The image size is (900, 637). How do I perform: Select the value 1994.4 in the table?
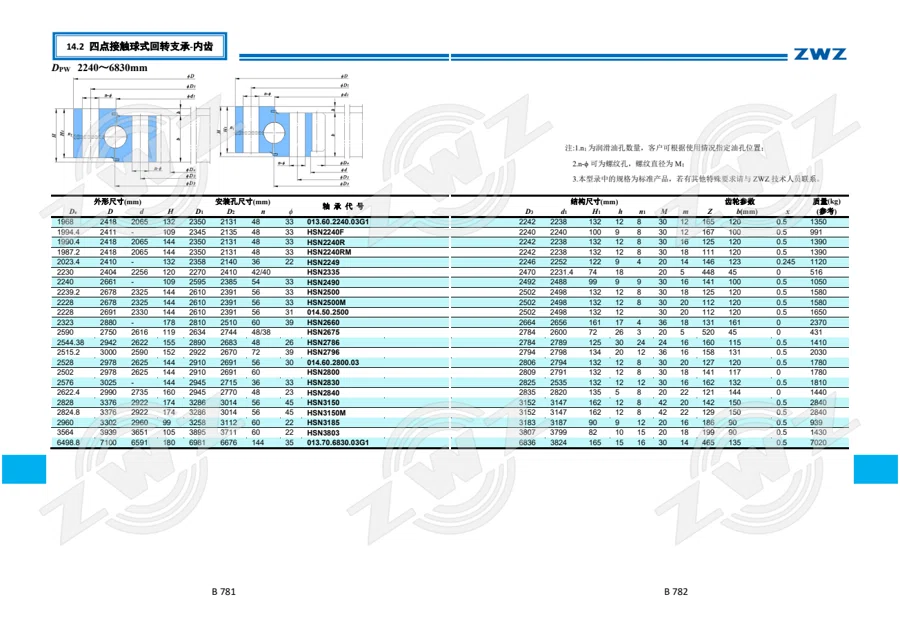(x=68, y=232)
